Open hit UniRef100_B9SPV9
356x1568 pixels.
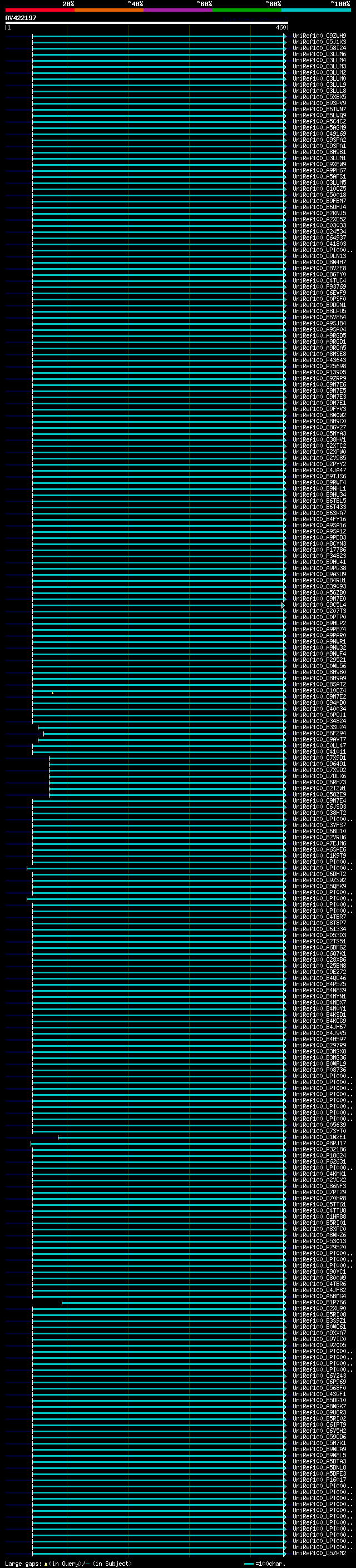pyautogui.click(x=319, y=103)
